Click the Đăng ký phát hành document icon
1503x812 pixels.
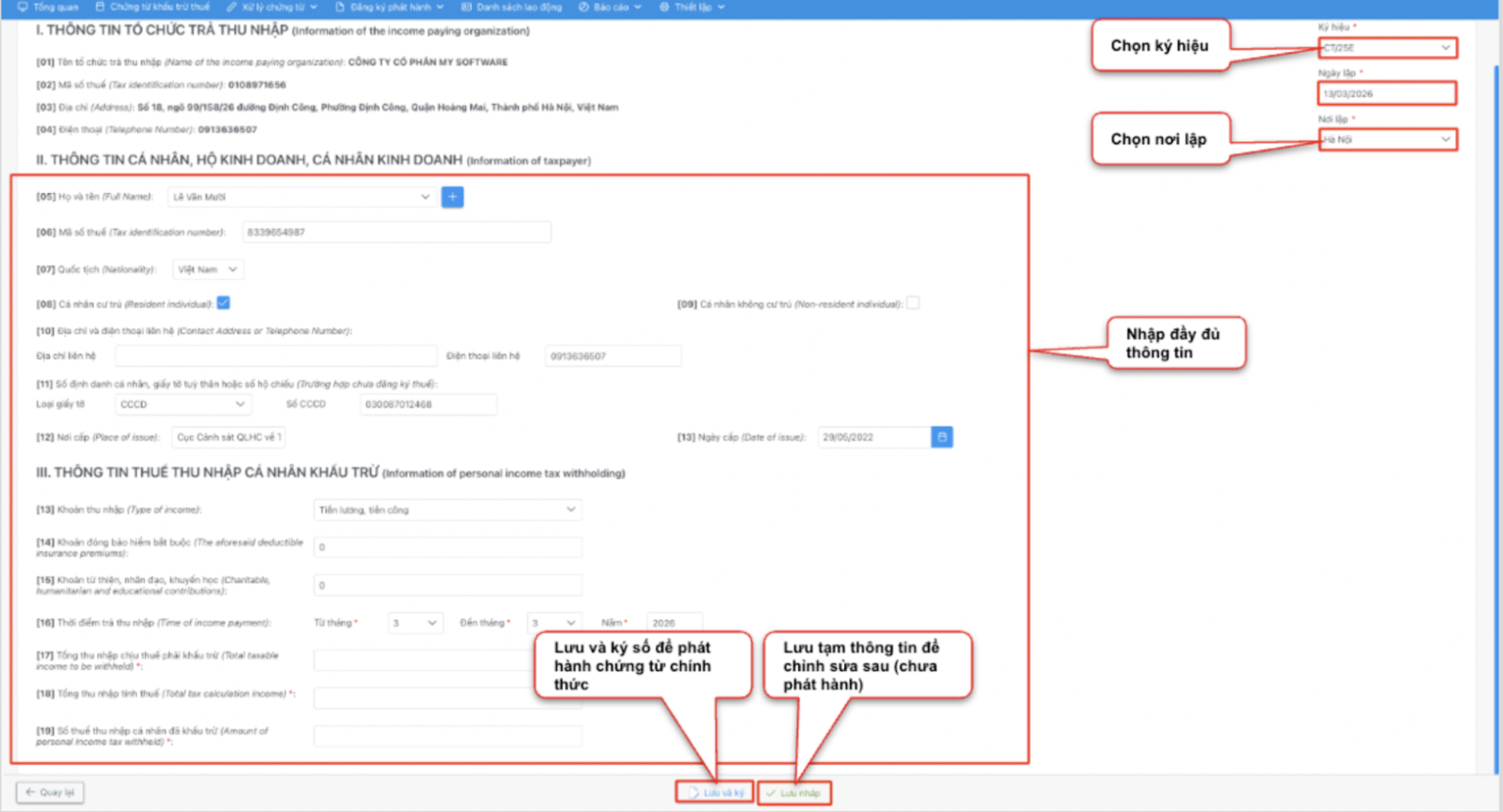click(x=340, y=7)
